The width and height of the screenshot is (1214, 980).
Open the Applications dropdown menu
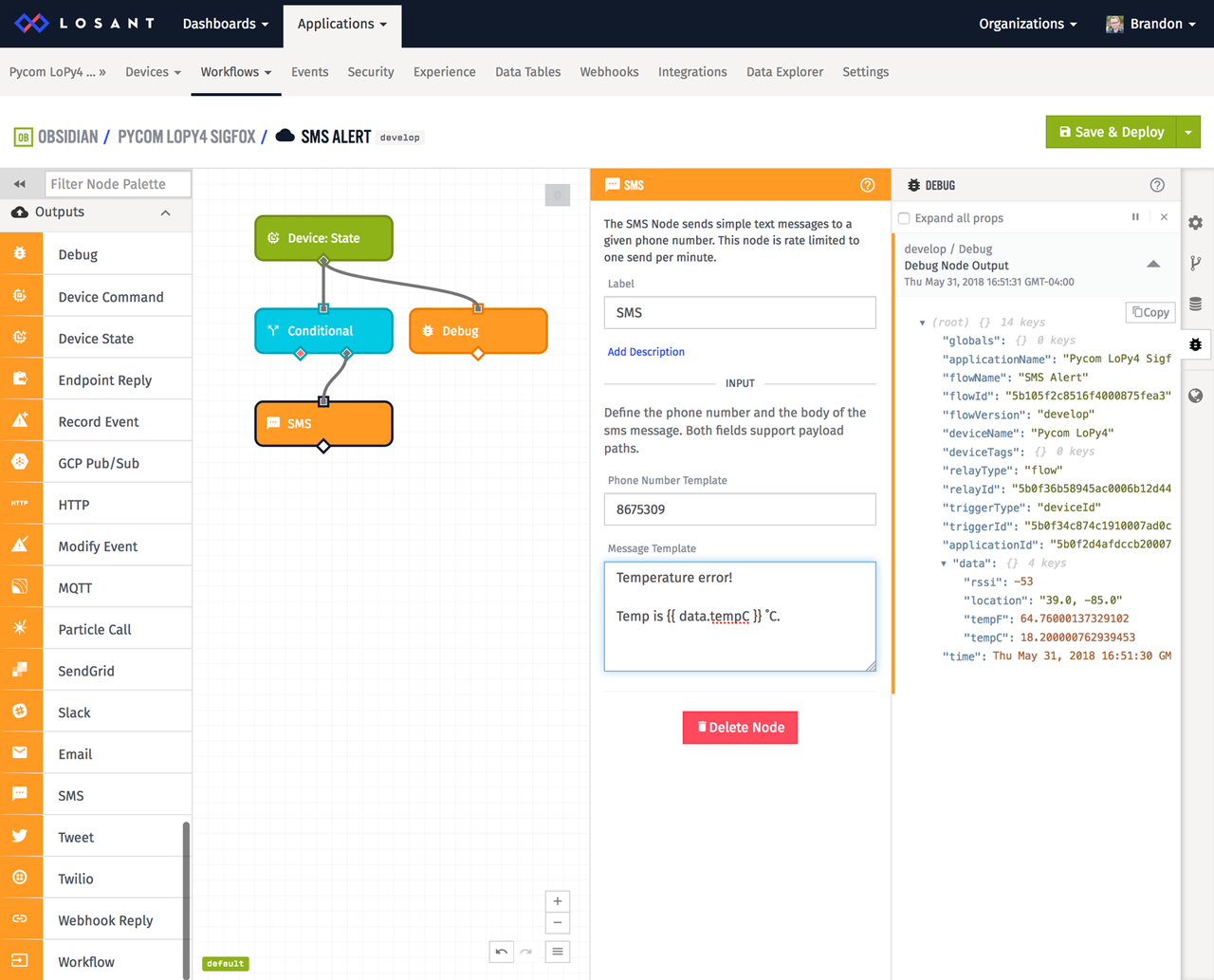(x=342, y=24)
